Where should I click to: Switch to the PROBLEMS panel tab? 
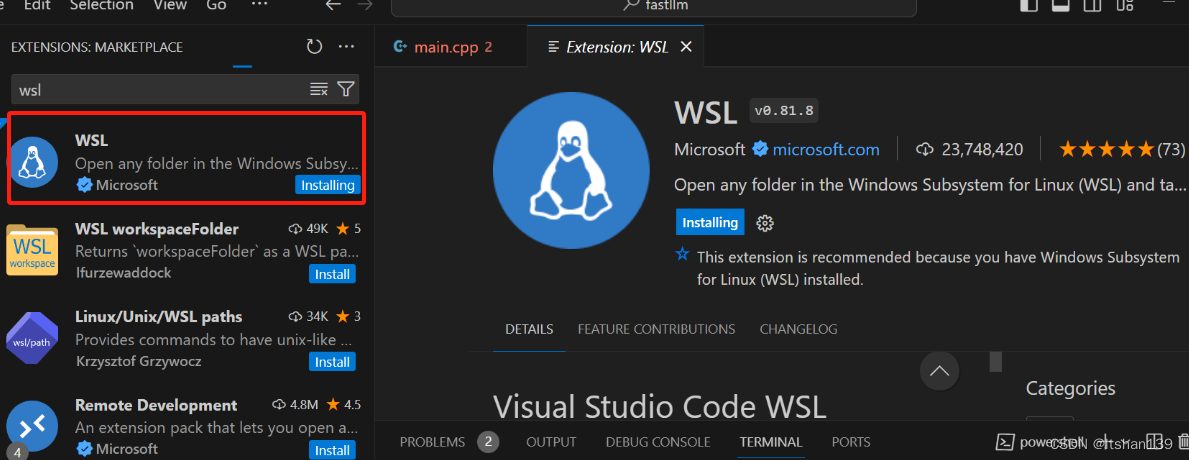click(432, 442)
